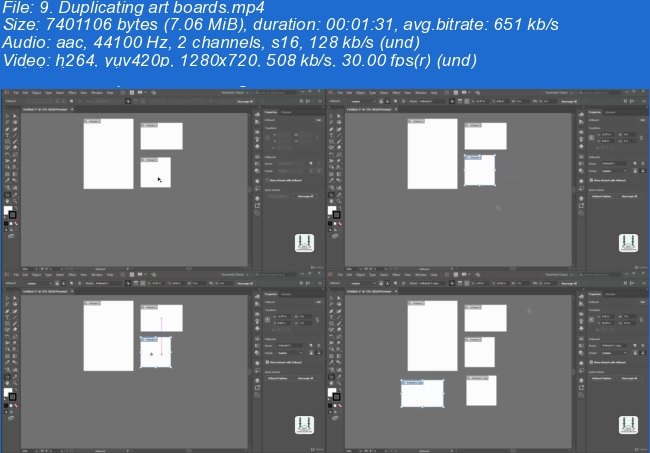Click Stroke swatch in top-right frame toolbar
Image resolution: width=650 pixels, height=453 pixels.
(x=337, y=215)
